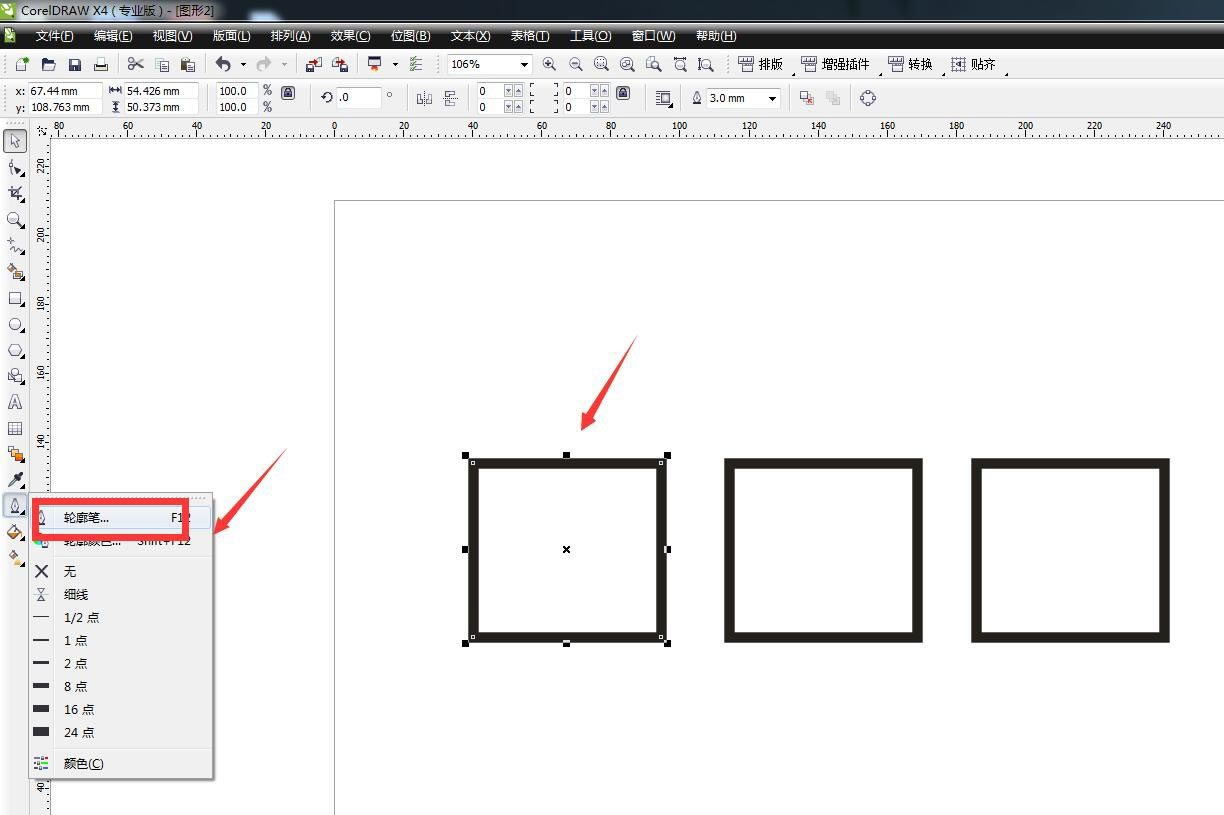Select the Table tool

point(15,428)
